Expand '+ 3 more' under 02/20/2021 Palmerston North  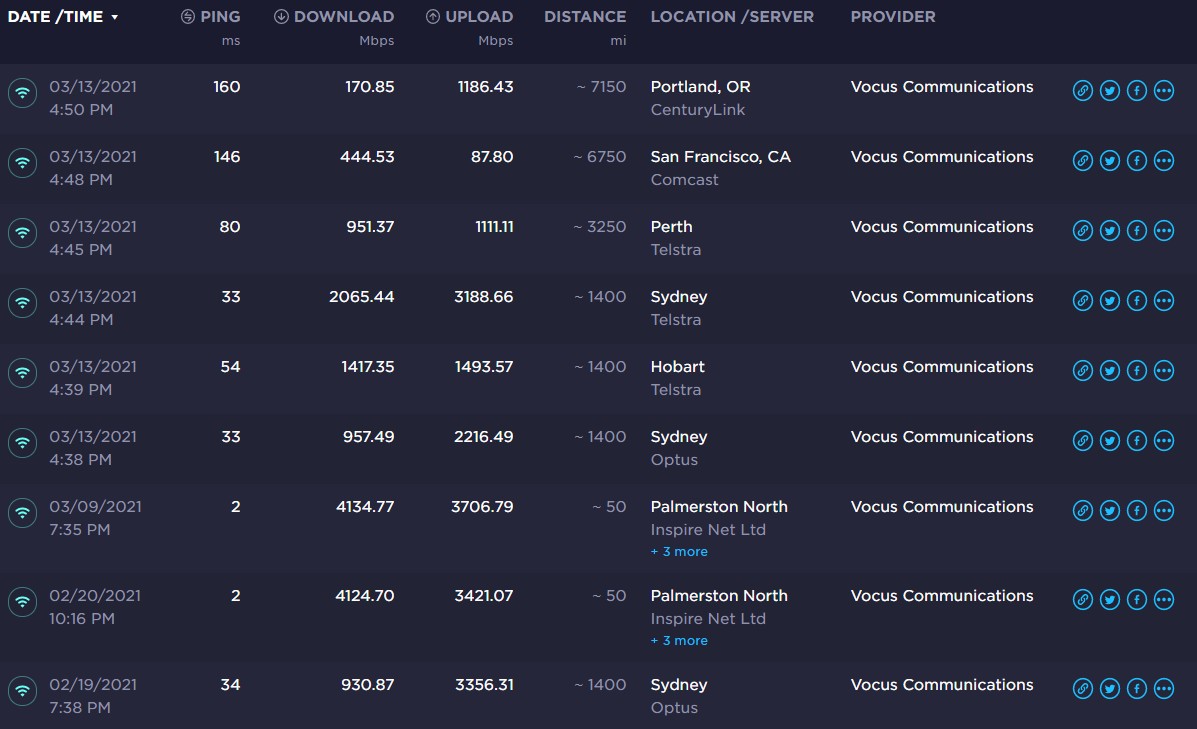click(679, 641)
